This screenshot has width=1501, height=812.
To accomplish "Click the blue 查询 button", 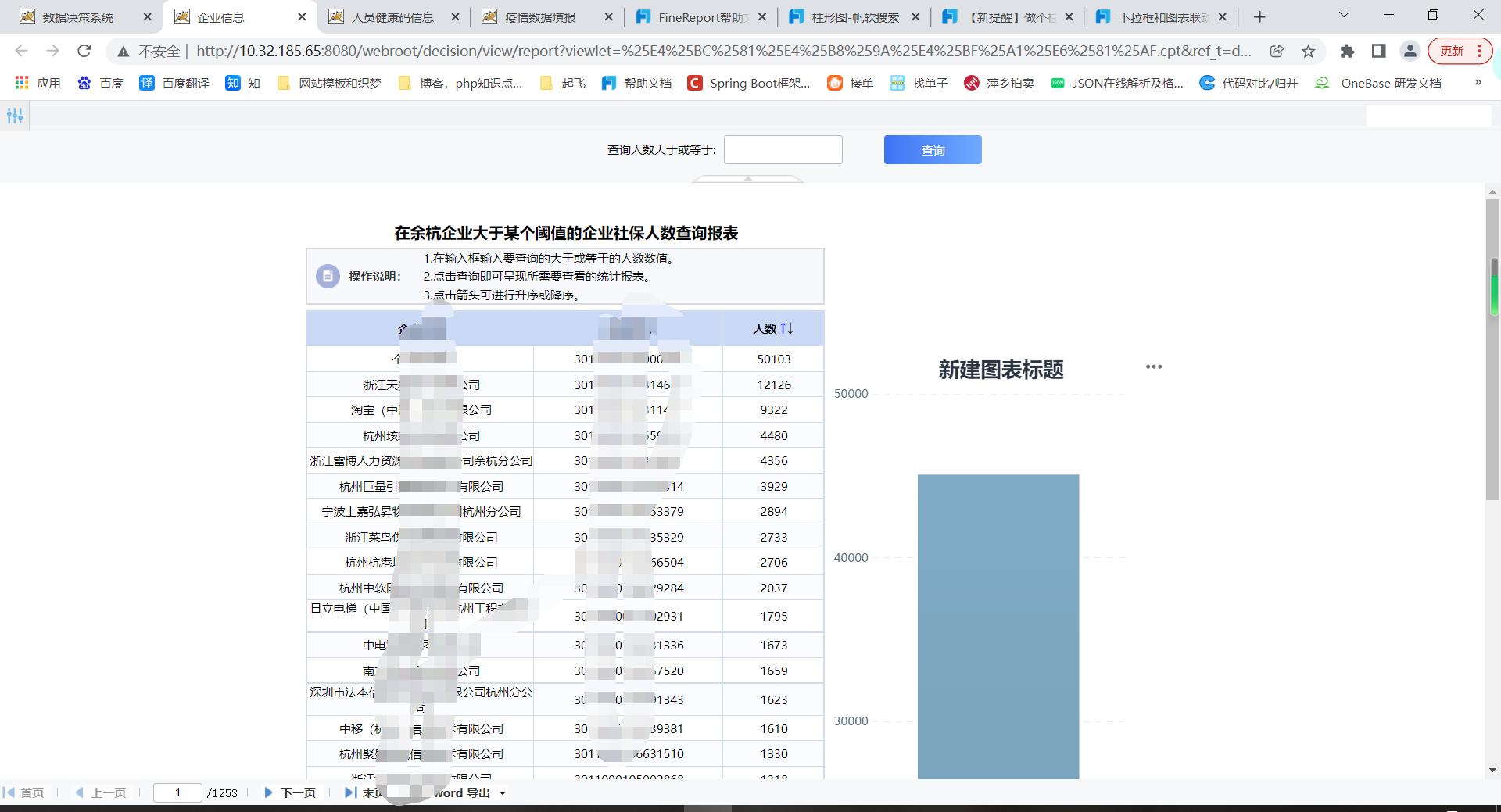I will [x=933, y=150].
